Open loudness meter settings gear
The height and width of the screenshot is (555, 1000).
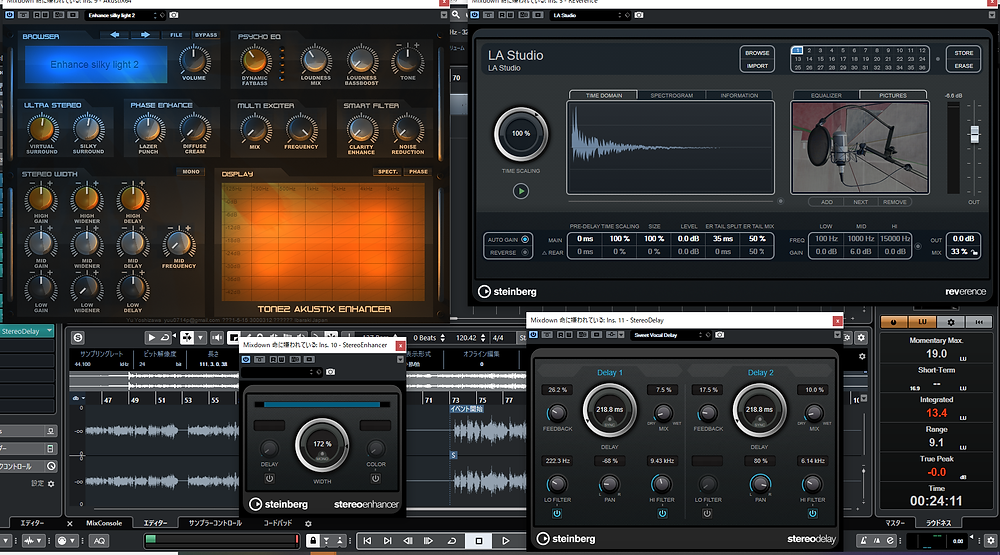point(951,322)
